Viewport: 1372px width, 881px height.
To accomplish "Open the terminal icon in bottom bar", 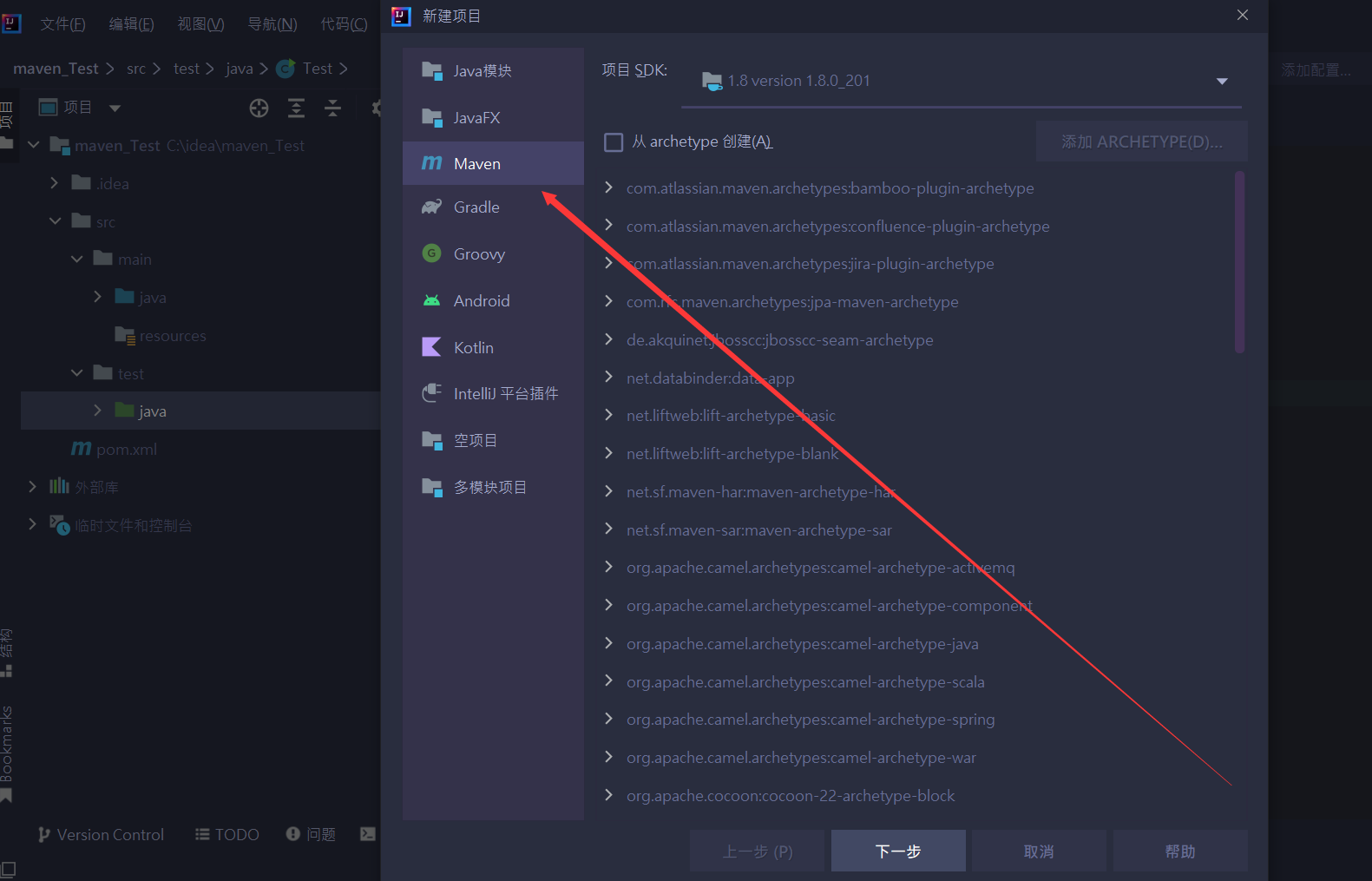I will click(x=368, y=834).
